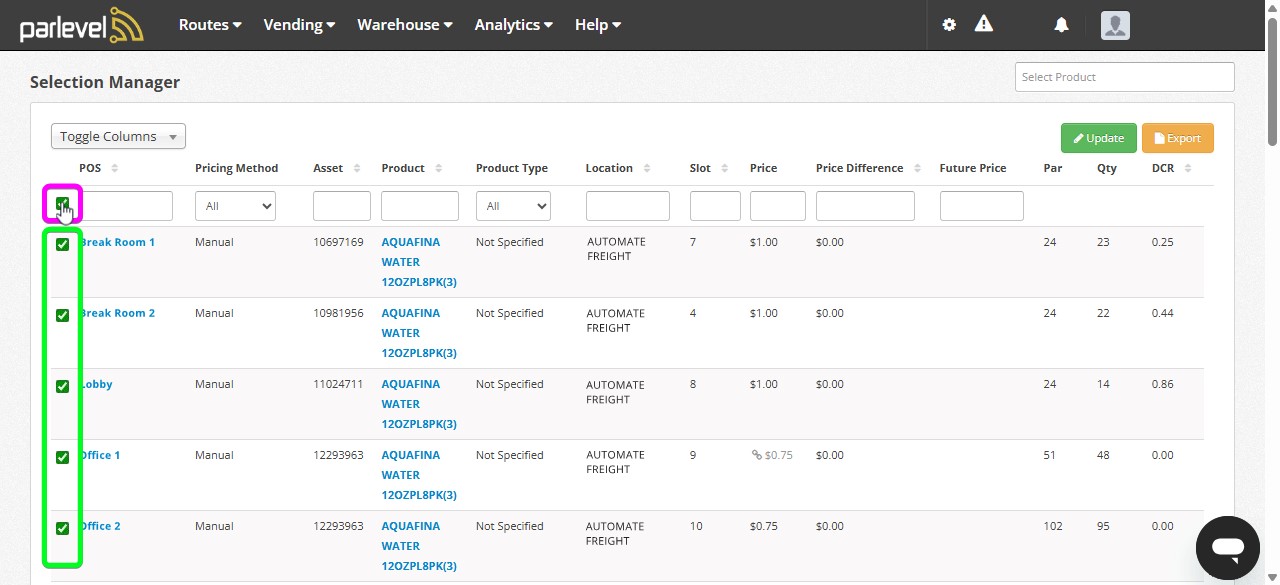This screenshot has height=585, width=1280.
Task: Open the chat support bubble
Action: 1227,547
